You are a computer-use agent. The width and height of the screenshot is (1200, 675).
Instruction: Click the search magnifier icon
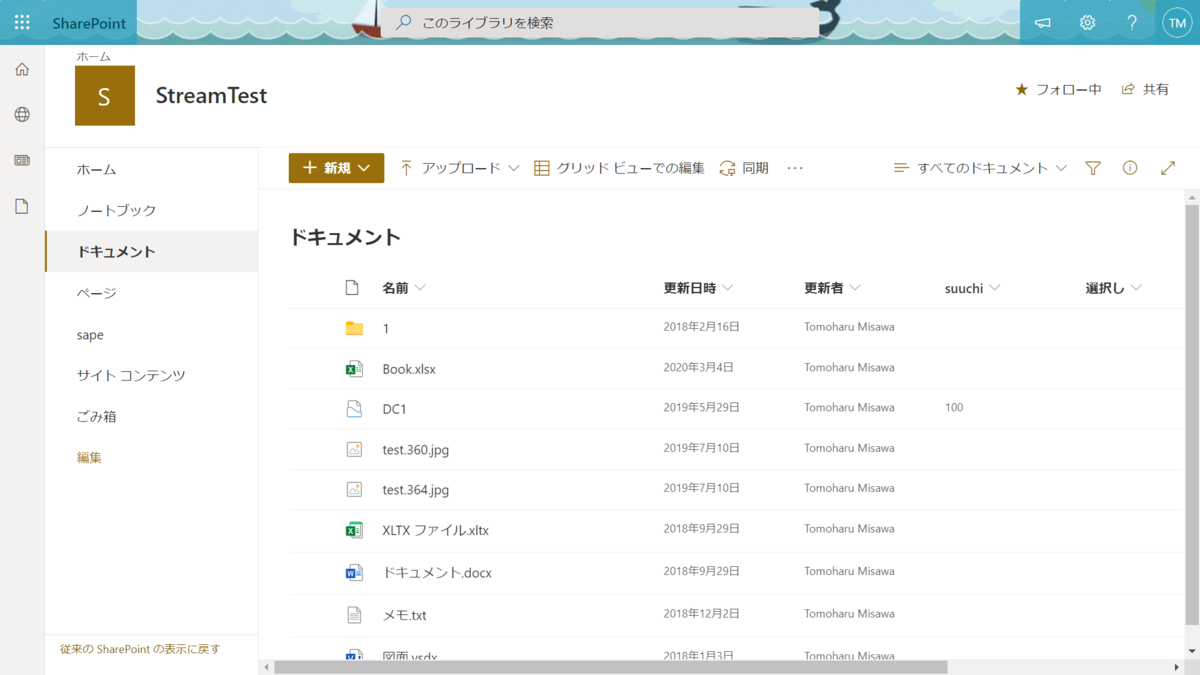(x=404, y=22)
